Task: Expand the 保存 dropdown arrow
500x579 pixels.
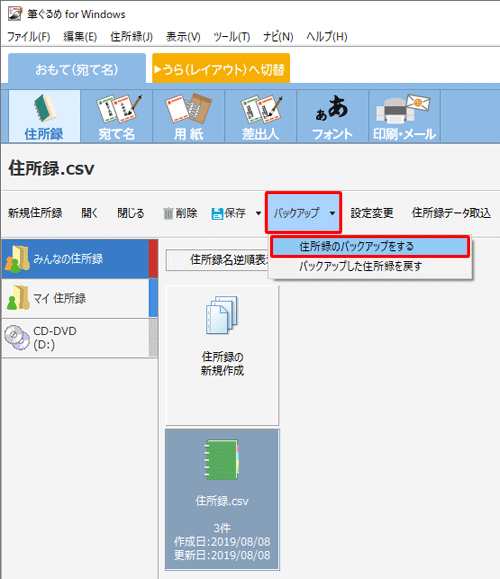Action: point(258,213)
